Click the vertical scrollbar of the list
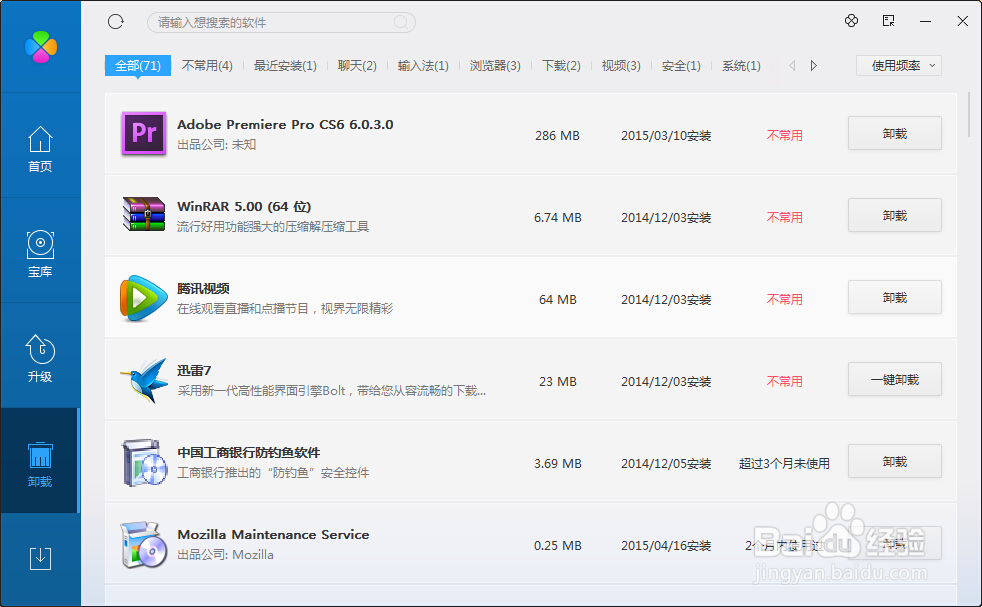982x607 pixels. click(x=969, y=114)
